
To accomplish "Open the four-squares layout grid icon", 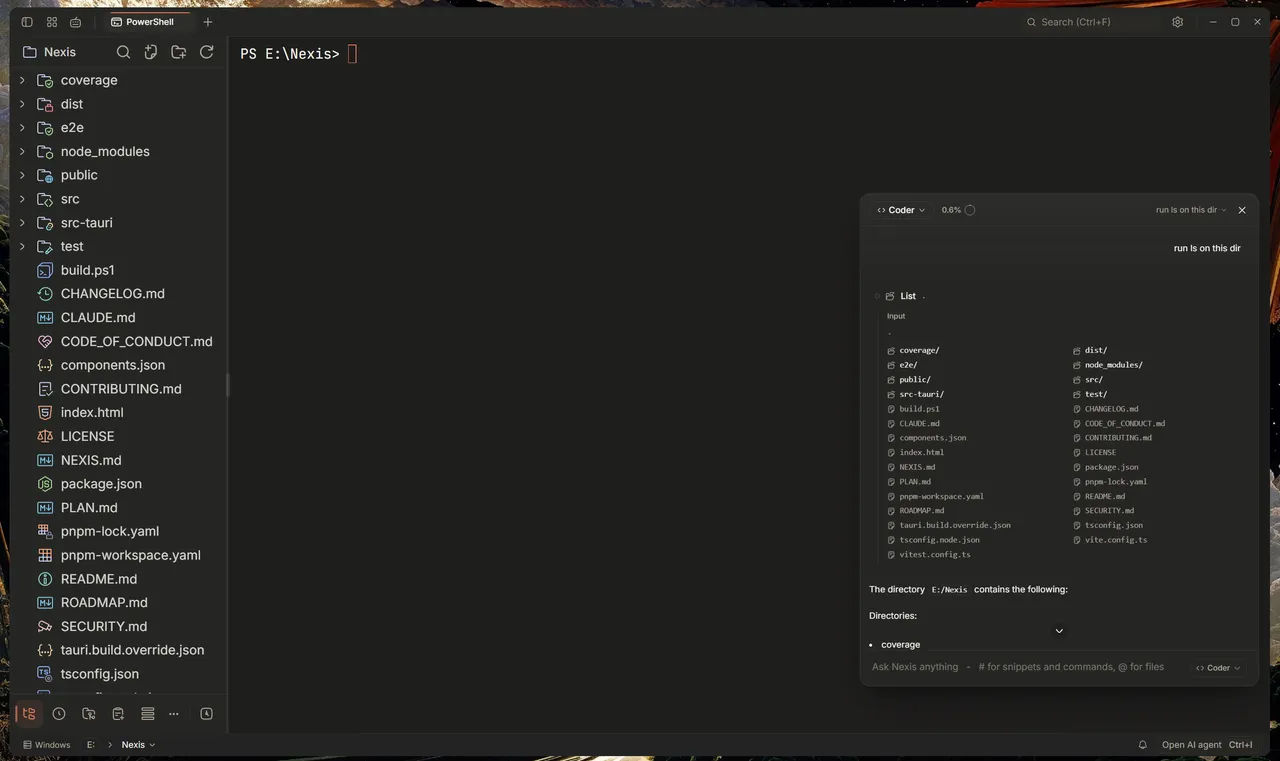I will click(52, 22).
